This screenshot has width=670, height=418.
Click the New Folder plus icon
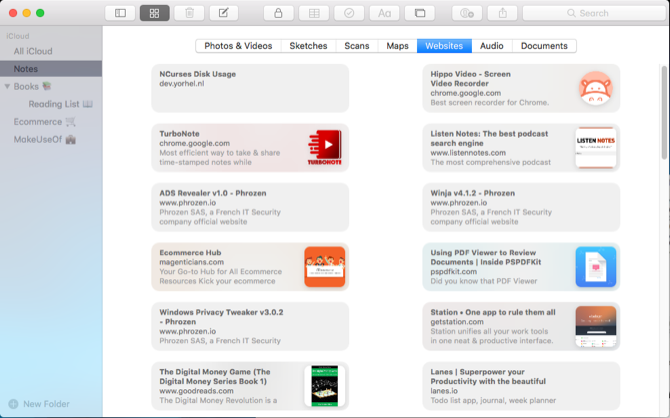coord(13,404)
